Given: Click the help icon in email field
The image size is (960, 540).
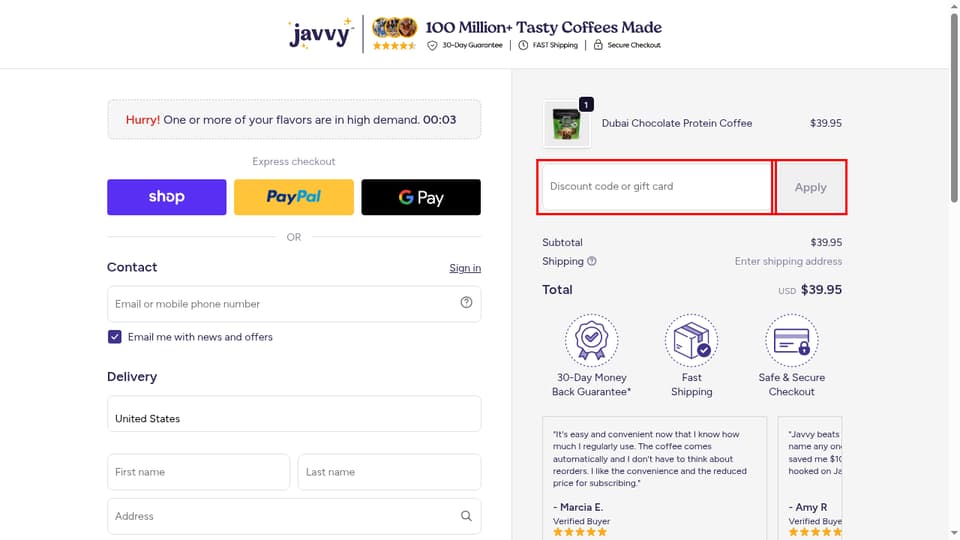Looking at the screenshot, I should click(467, 302).
